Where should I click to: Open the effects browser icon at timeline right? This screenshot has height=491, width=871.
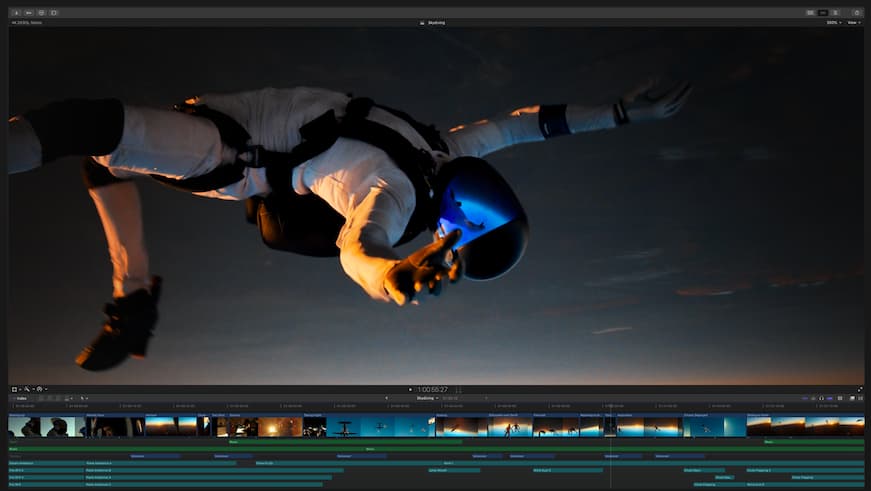[x=851, y=398]
